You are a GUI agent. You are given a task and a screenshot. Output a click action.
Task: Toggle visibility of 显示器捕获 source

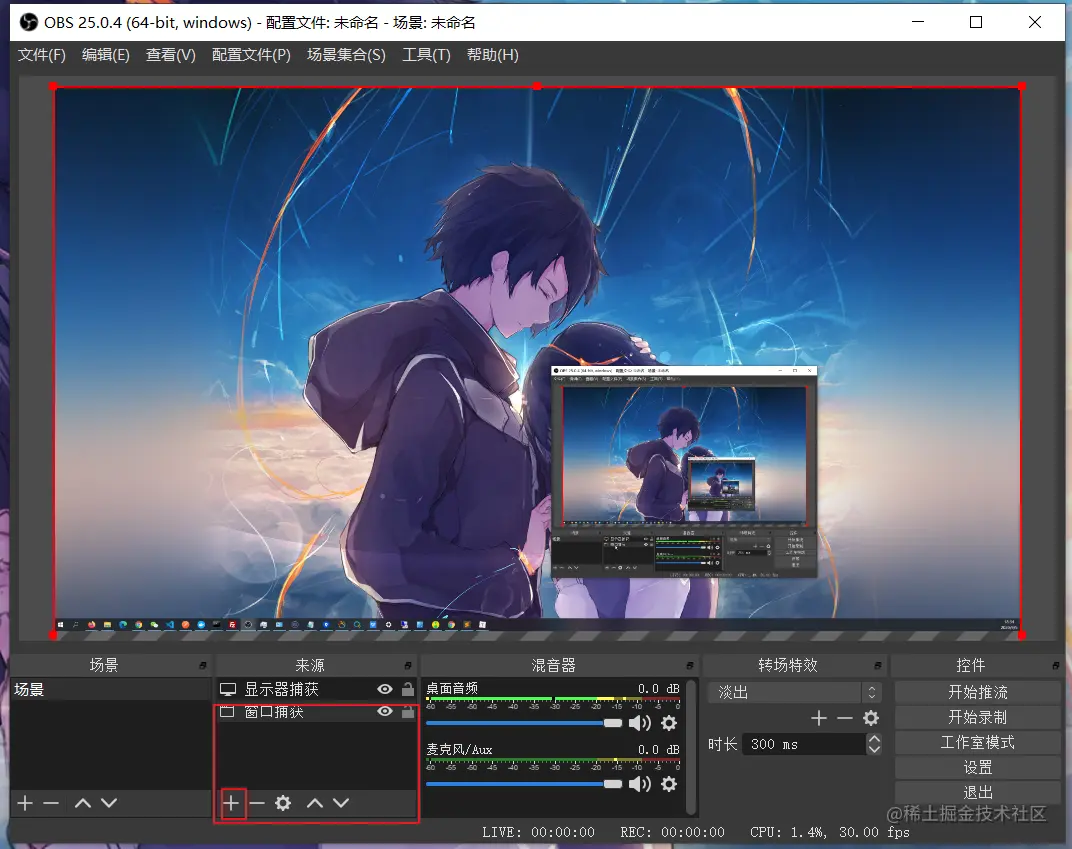[x=385, y=689]
